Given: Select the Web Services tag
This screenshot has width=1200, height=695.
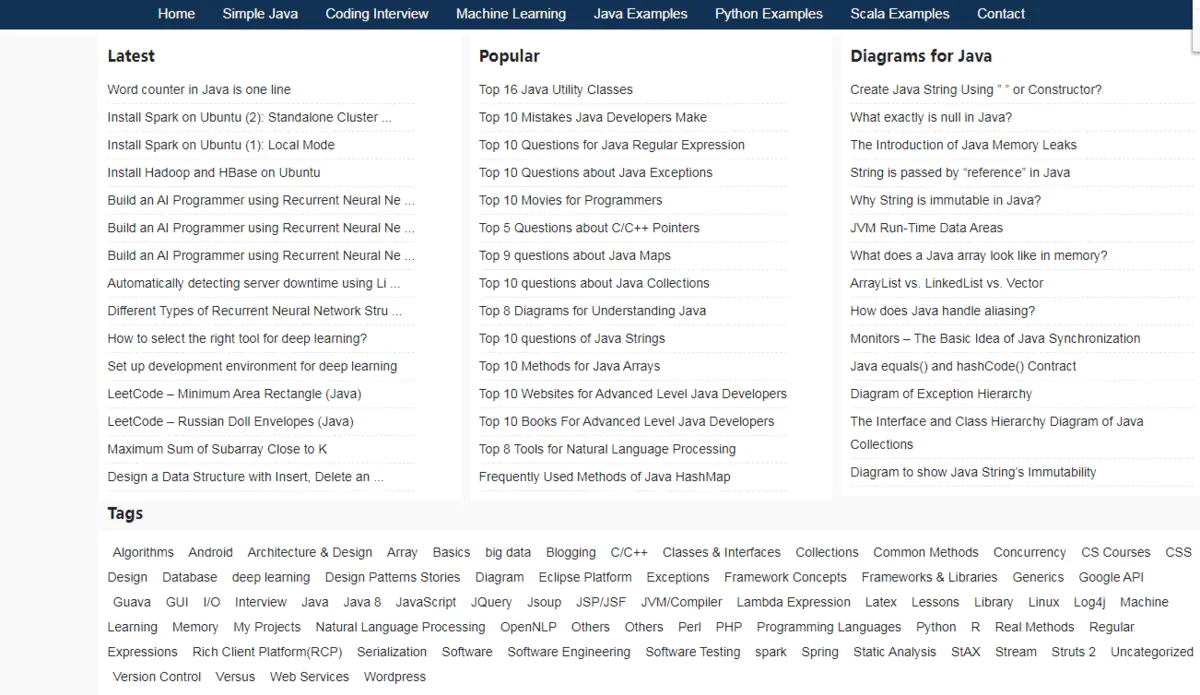Looking at the screenshot, I should click(309, 677).
